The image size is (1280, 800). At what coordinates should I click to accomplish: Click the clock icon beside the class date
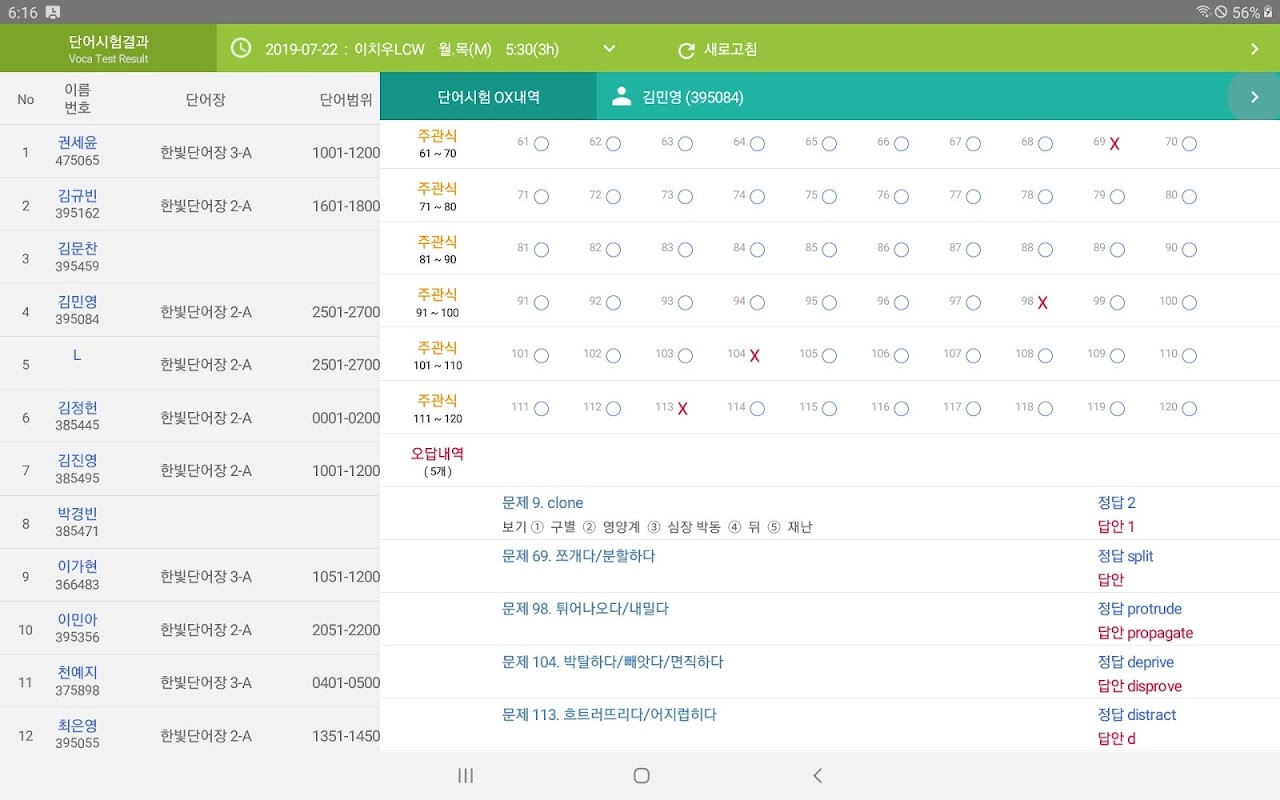pos(241,48)
